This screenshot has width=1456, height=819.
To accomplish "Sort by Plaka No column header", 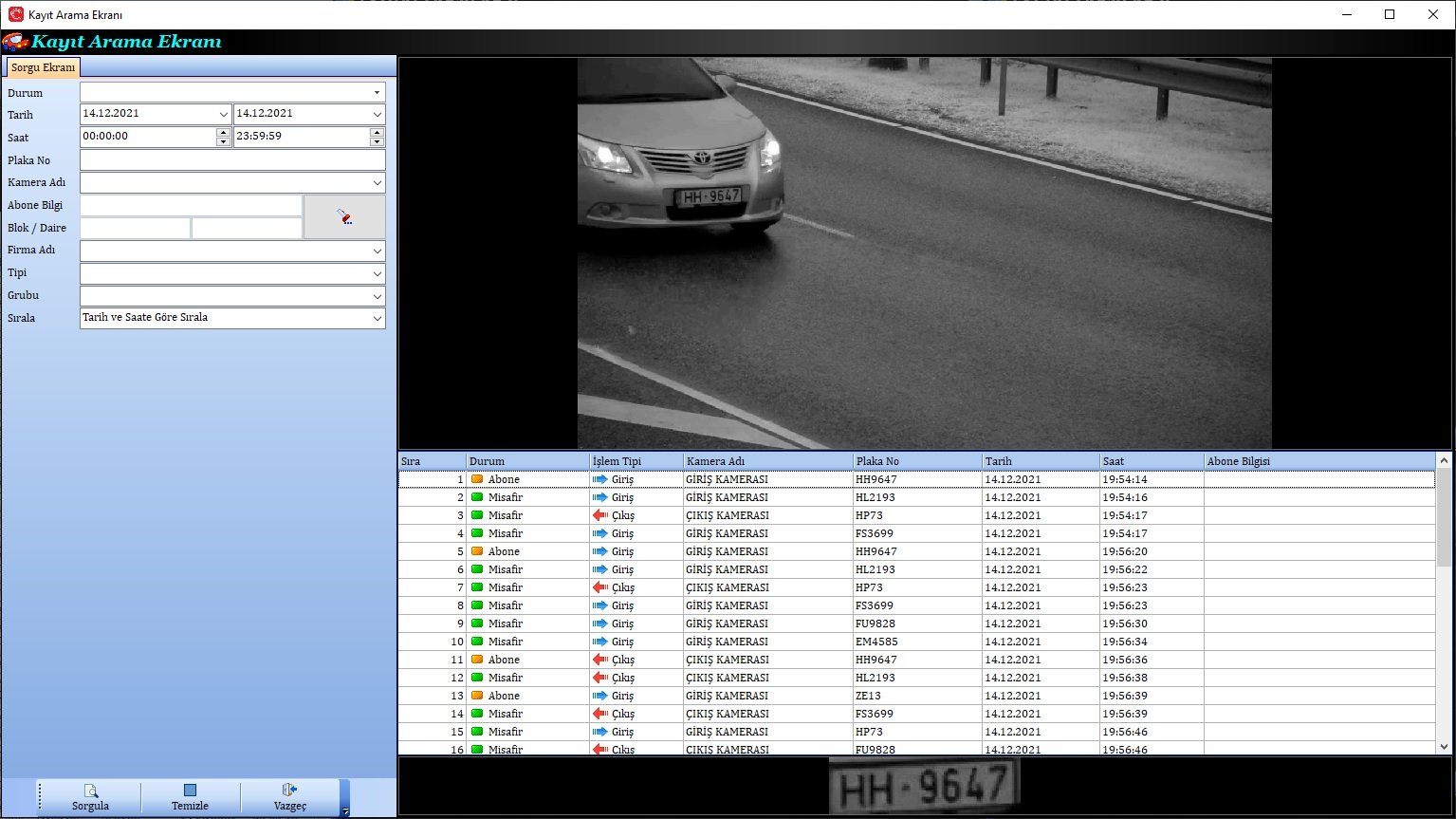I will point(917,461).
